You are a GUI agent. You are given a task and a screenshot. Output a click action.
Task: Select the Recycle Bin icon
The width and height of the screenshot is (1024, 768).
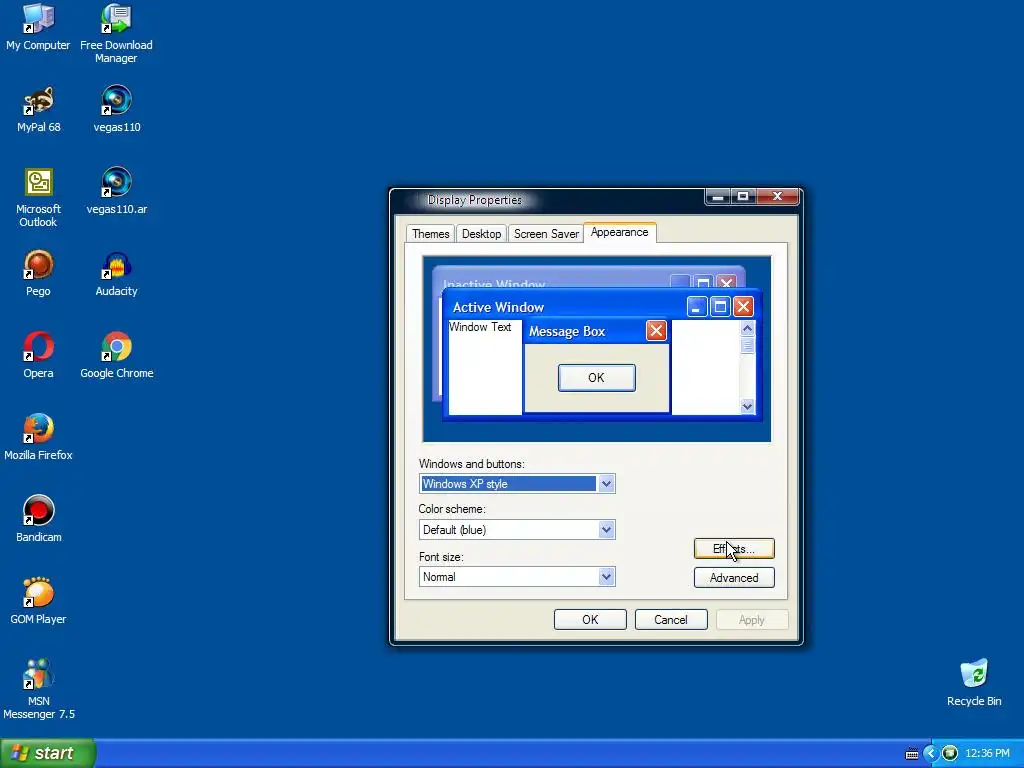[974, 683]
